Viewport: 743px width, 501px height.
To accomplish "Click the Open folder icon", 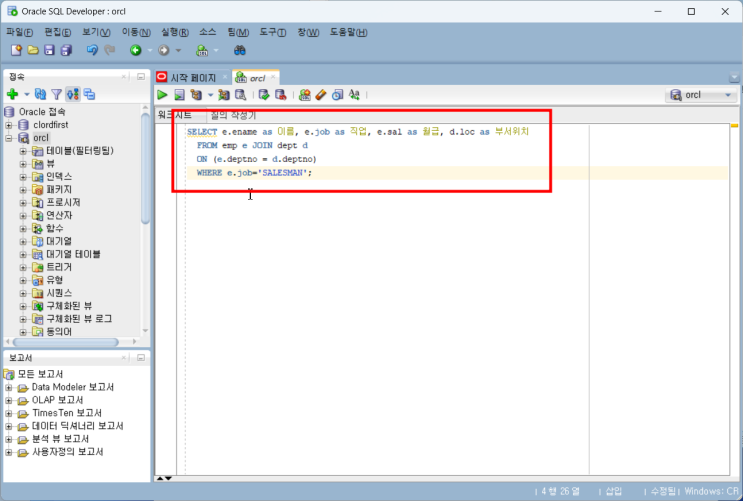I will [33, 50].
